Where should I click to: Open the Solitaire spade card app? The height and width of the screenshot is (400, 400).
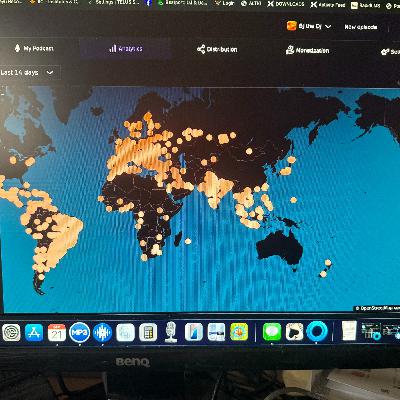point(294,332)
